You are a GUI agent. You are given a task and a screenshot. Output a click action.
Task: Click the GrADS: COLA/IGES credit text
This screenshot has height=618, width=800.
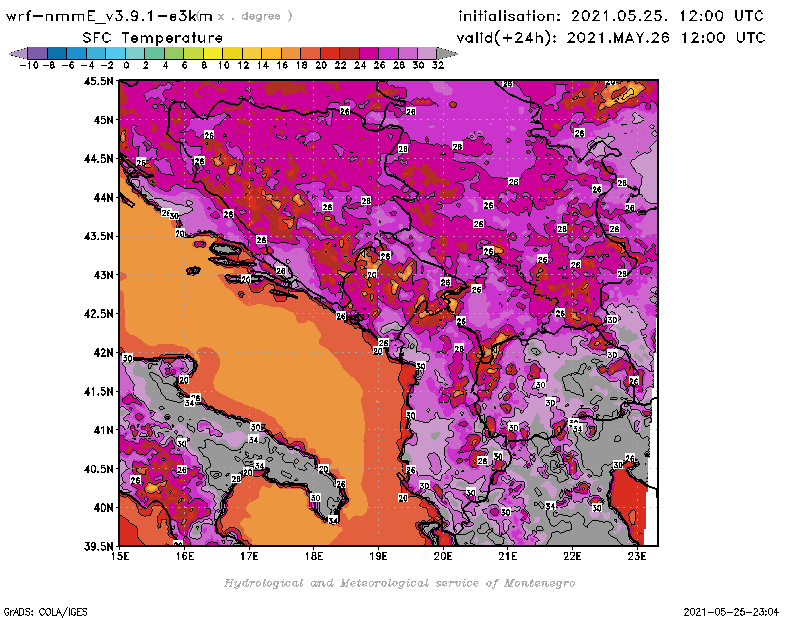[x=35, y=610]
